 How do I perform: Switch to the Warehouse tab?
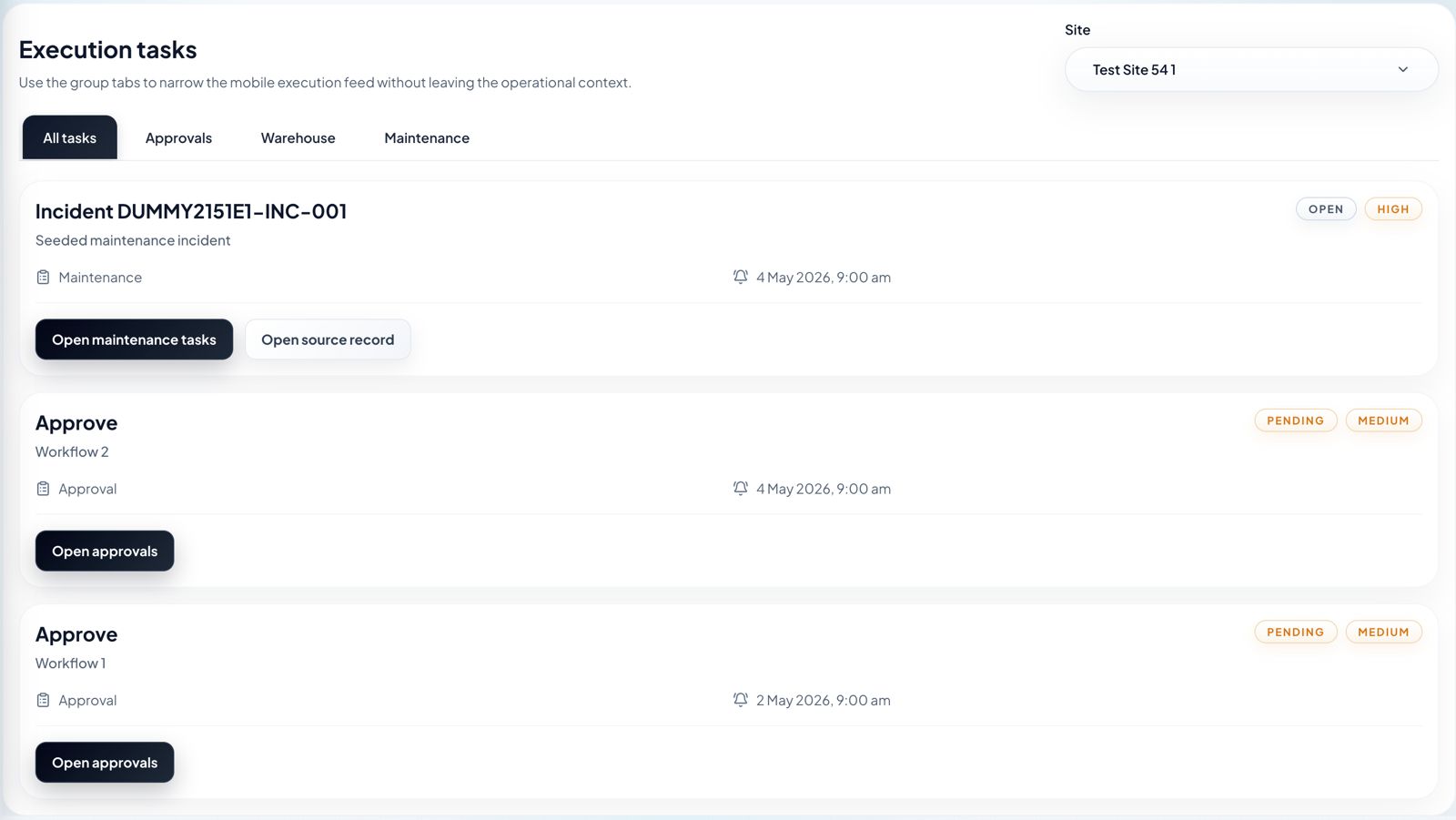coord(298,137)
